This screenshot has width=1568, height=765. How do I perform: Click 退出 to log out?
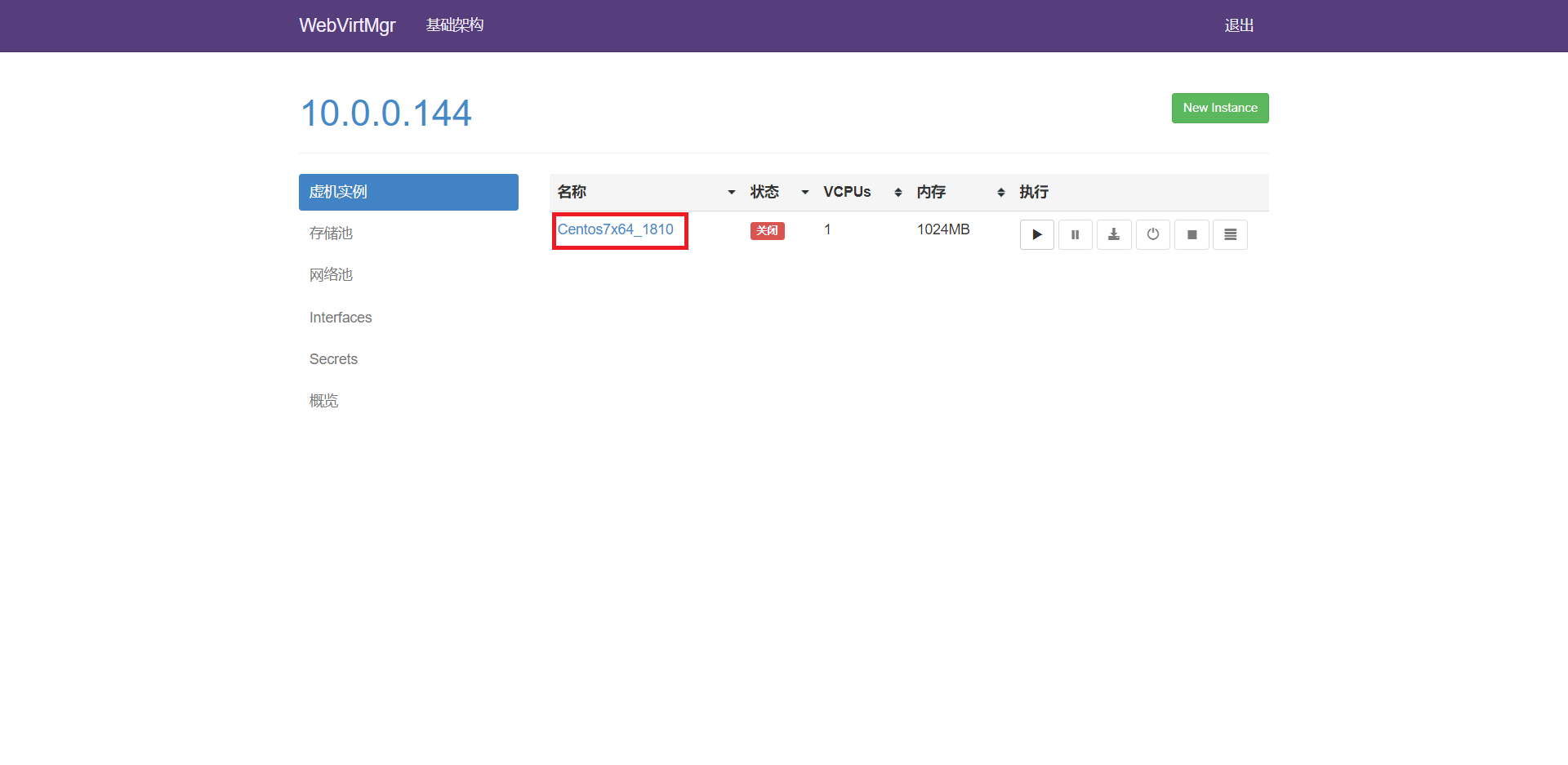(1239, 25)
